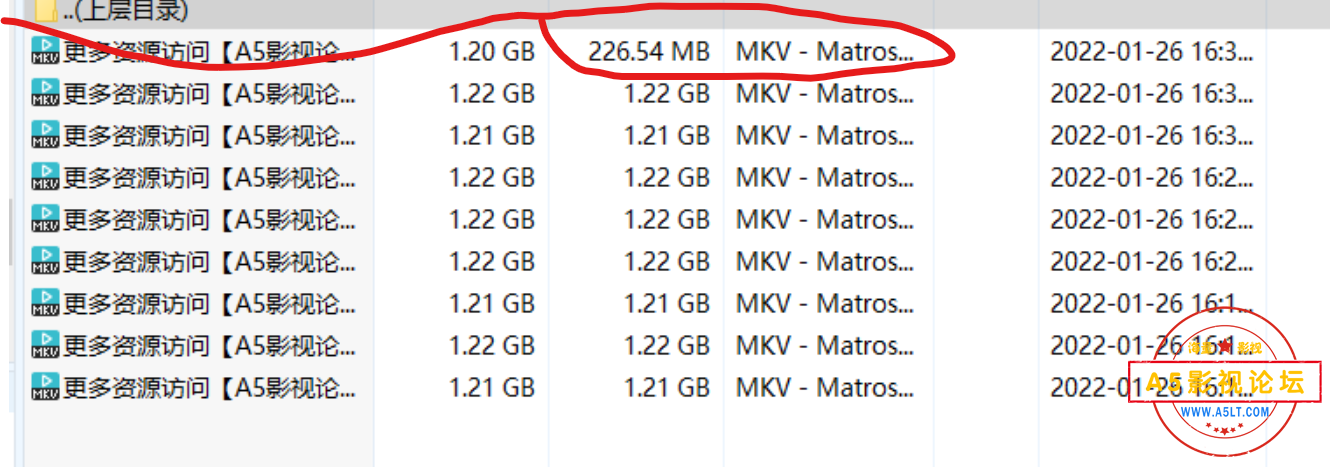Open the WWW.A5LT.COM link in the stamp
Screen dimensions: 1330x467
coord(1225,412)
